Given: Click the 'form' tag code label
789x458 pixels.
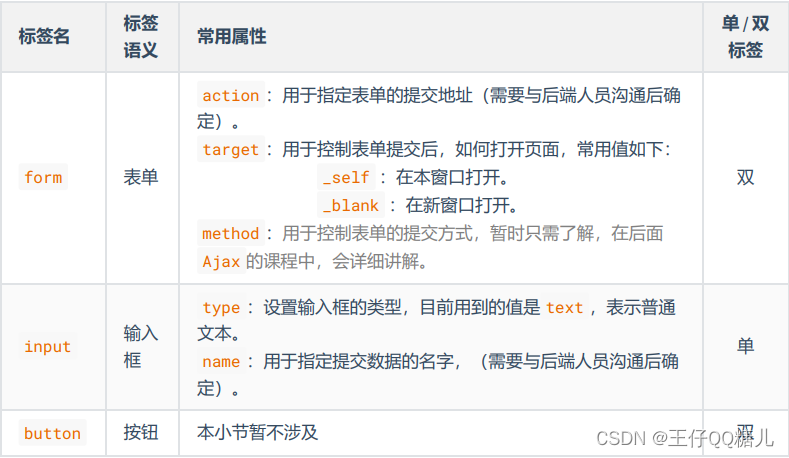Looking at the screenshot, I should coord(43,178).
